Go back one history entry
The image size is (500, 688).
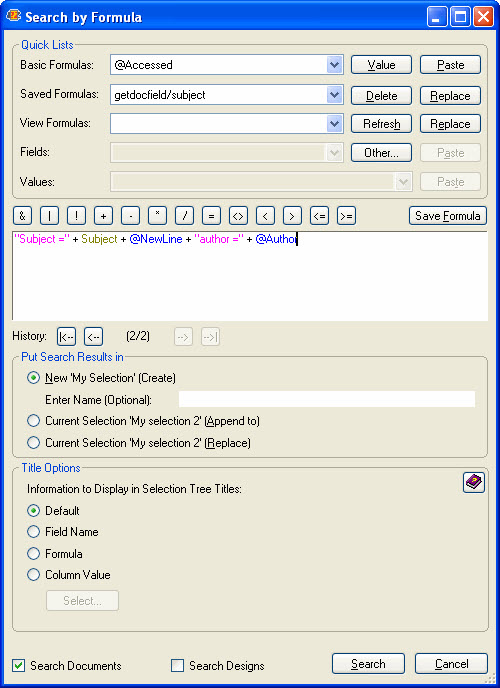[93, 337]
